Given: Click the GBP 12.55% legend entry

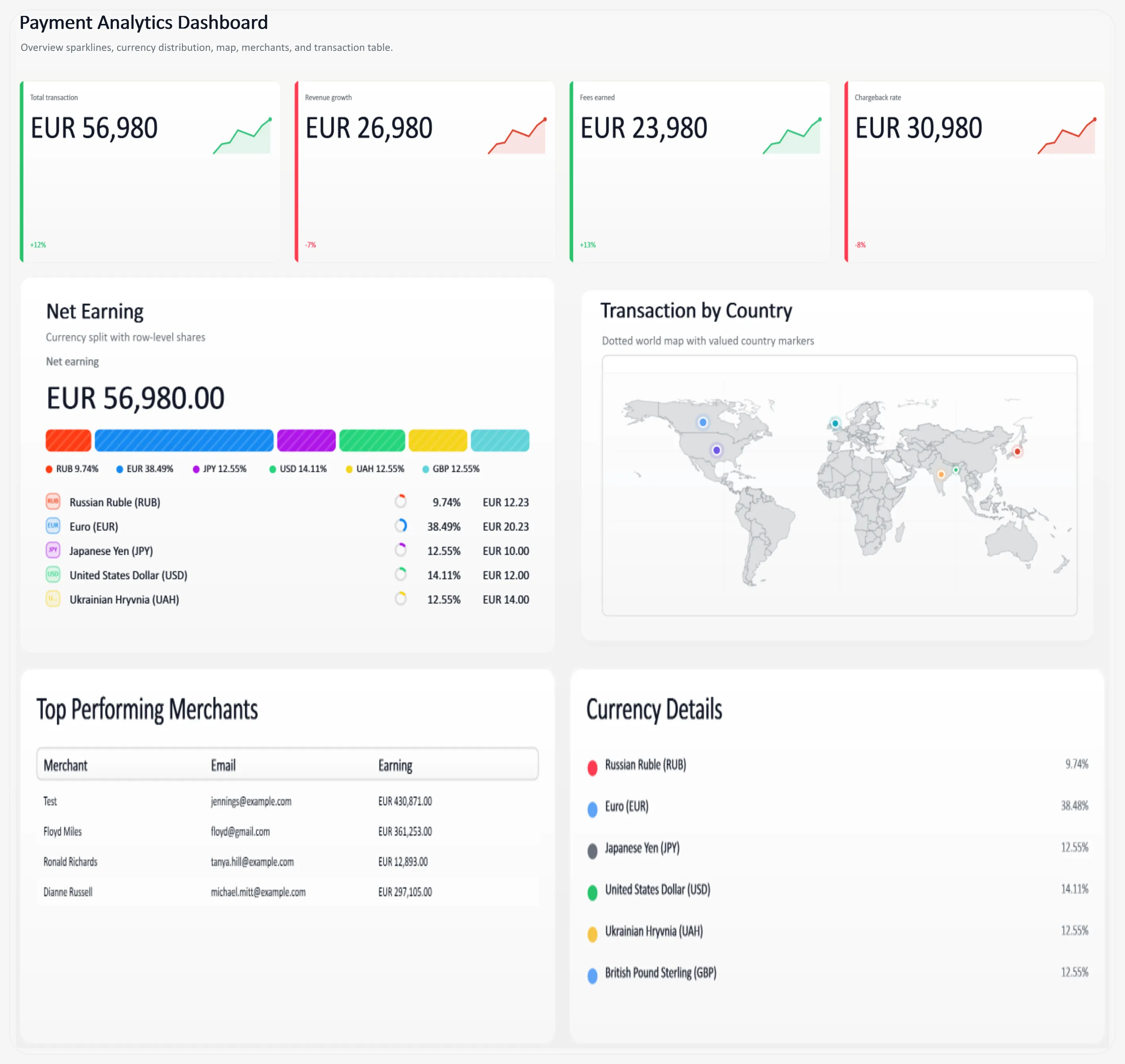Looking at the screenshot, I should [451, 469].
